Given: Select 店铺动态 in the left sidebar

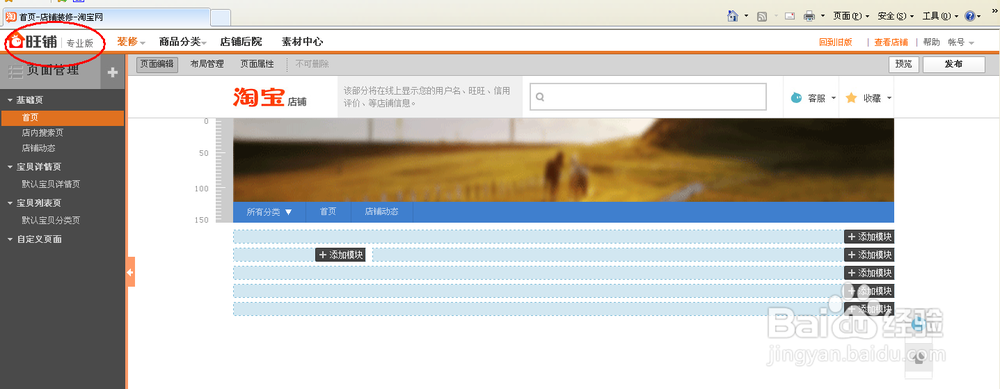Looking at the screenshot, I should point(38,148).
